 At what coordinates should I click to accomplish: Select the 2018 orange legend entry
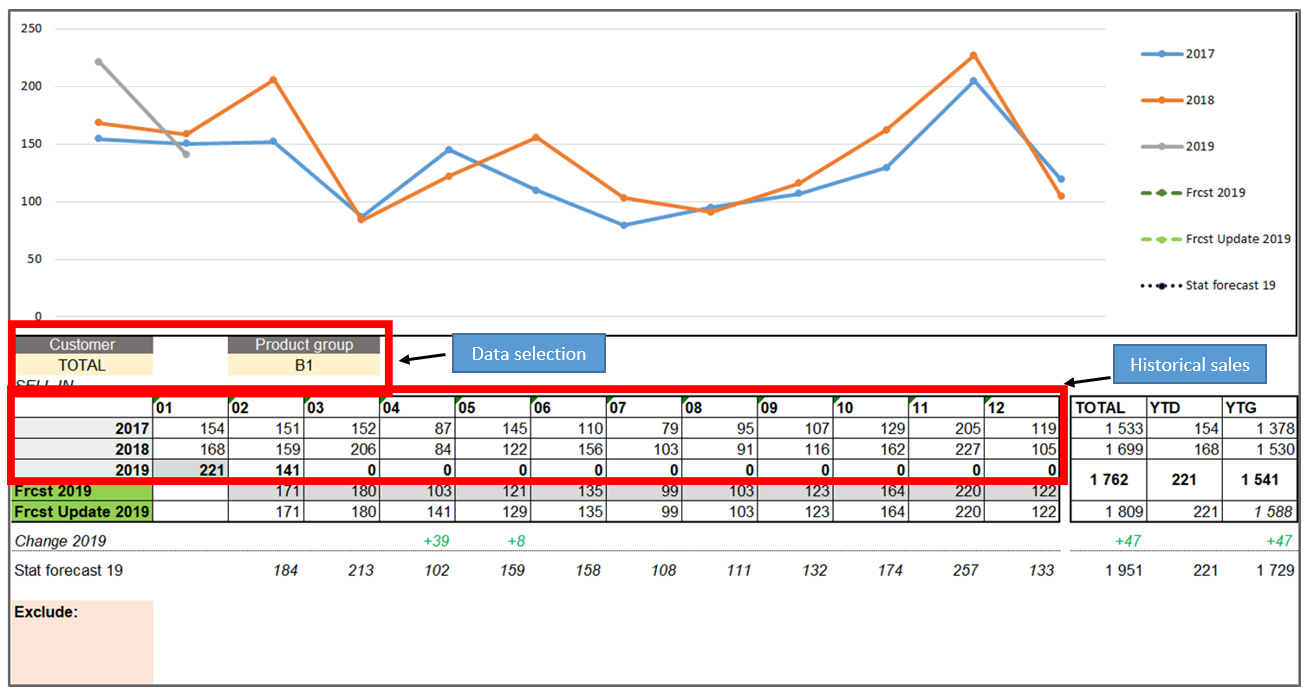1198,100
